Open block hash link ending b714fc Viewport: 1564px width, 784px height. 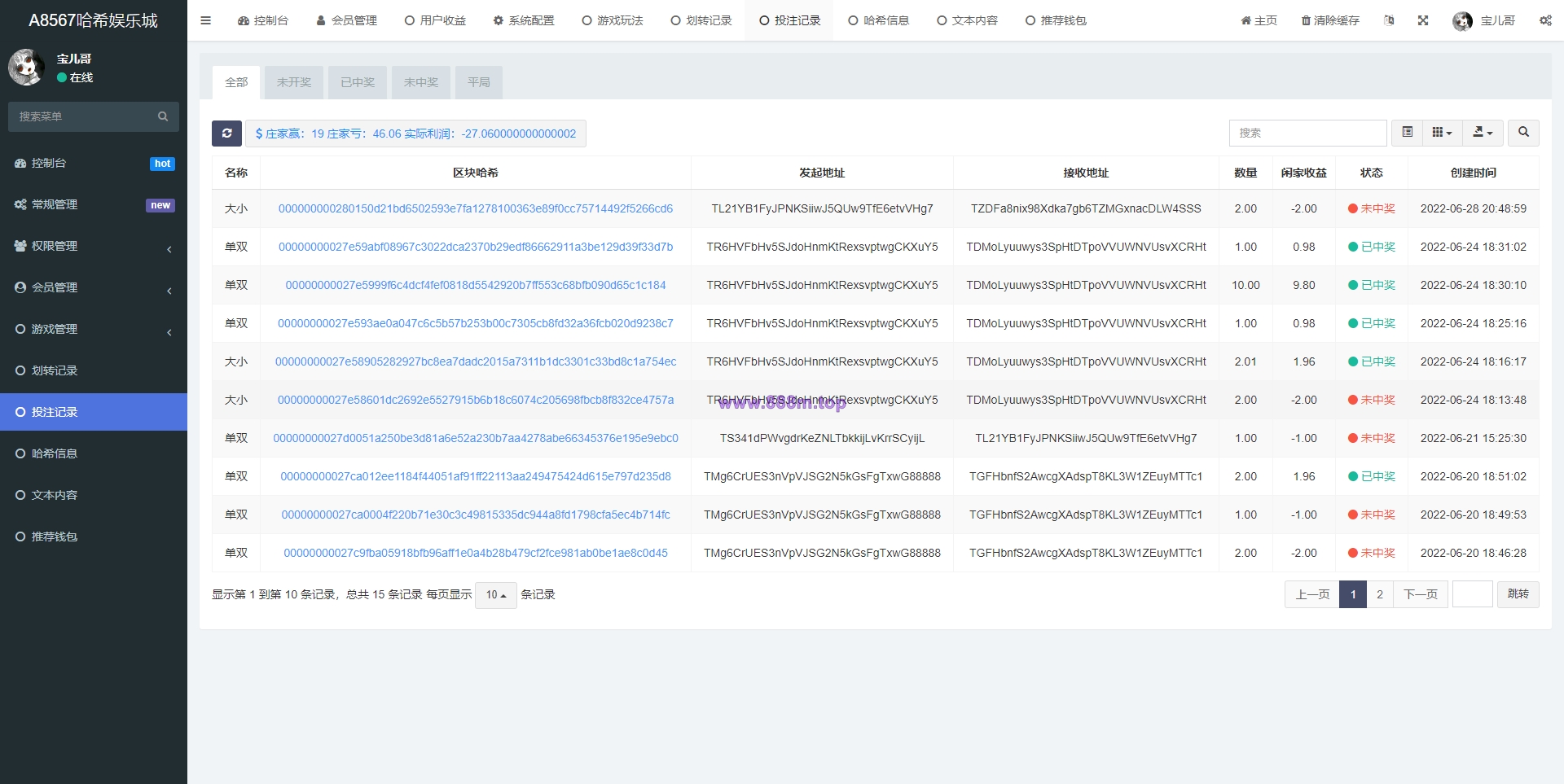click(476, 515)
